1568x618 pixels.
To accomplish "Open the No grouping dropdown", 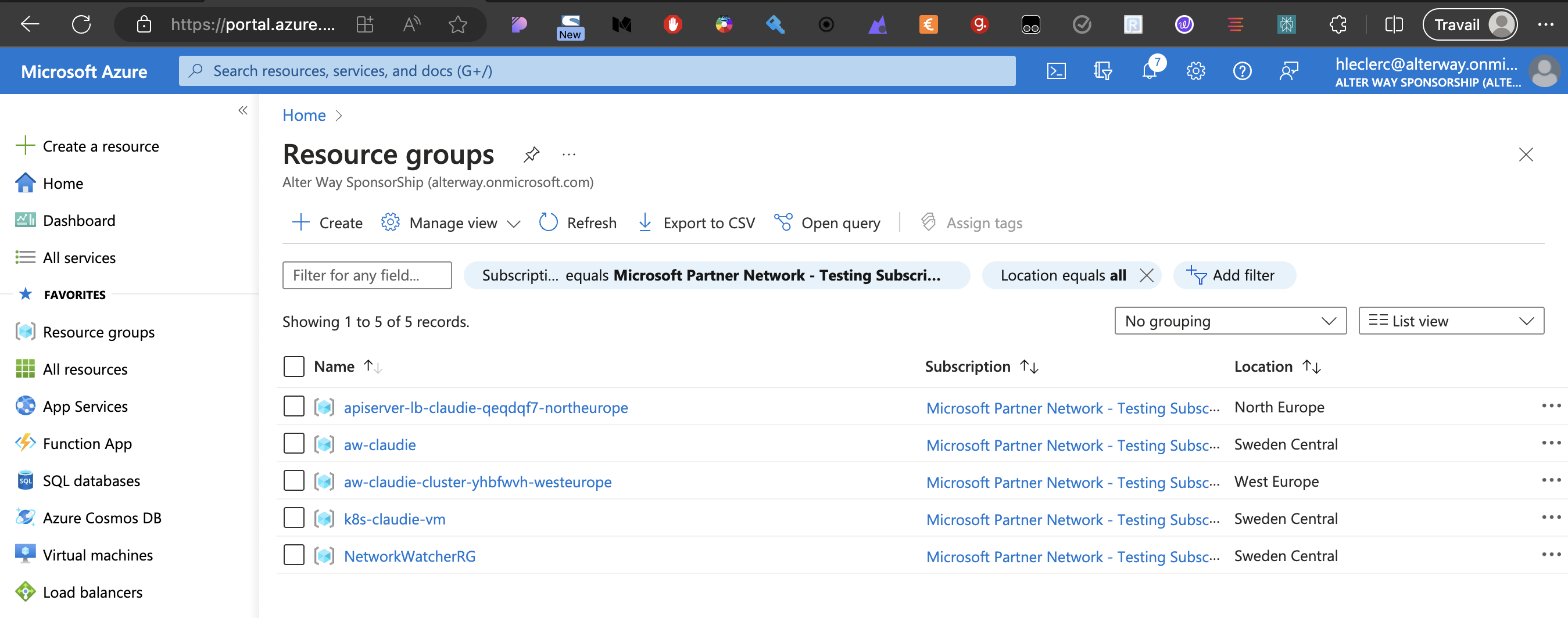I will (1230, 321).
